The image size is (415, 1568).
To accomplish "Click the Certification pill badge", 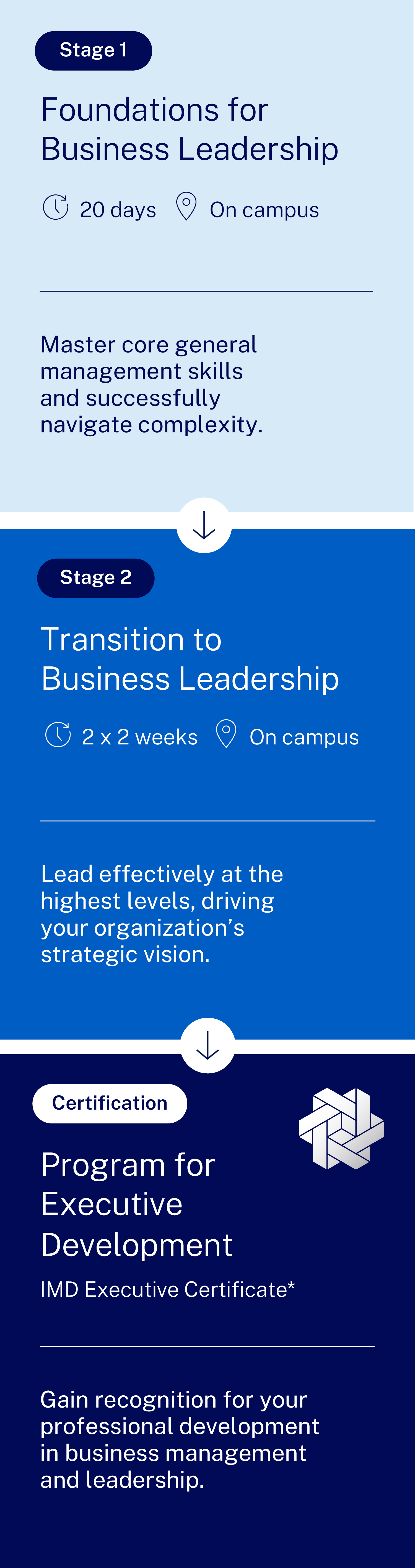I will tap(110, 1103).
